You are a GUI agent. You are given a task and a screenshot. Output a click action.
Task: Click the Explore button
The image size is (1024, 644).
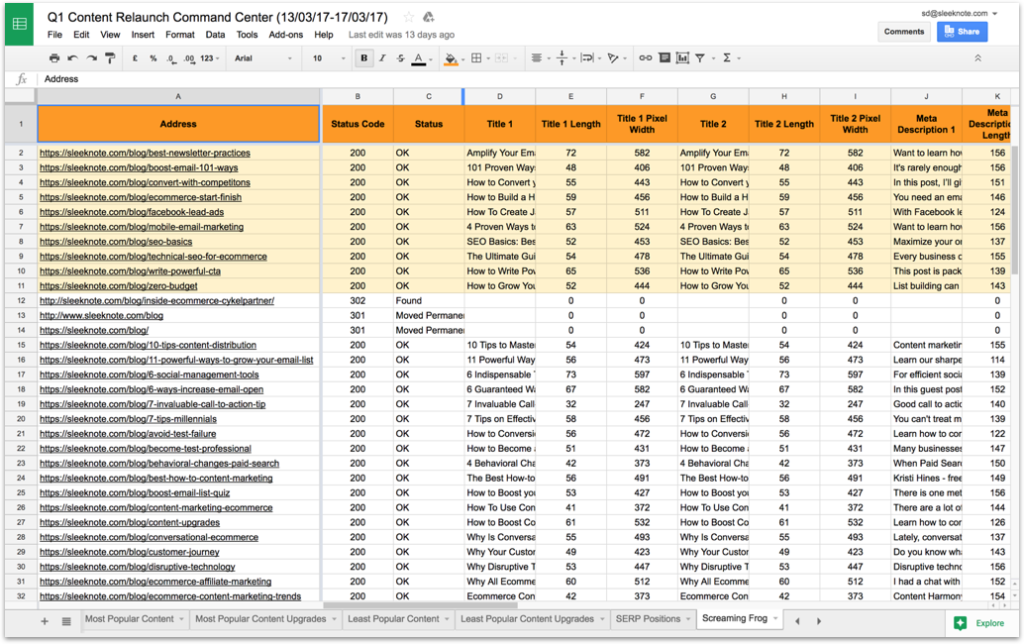coord(982,623)
